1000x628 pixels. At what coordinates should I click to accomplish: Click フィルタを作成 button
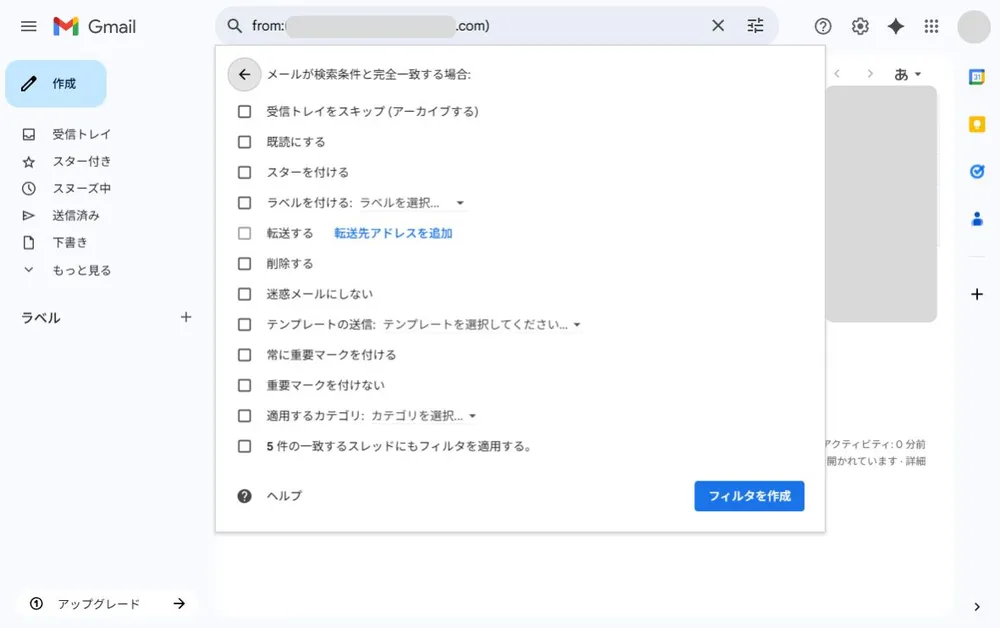click(x=749, y=496)
